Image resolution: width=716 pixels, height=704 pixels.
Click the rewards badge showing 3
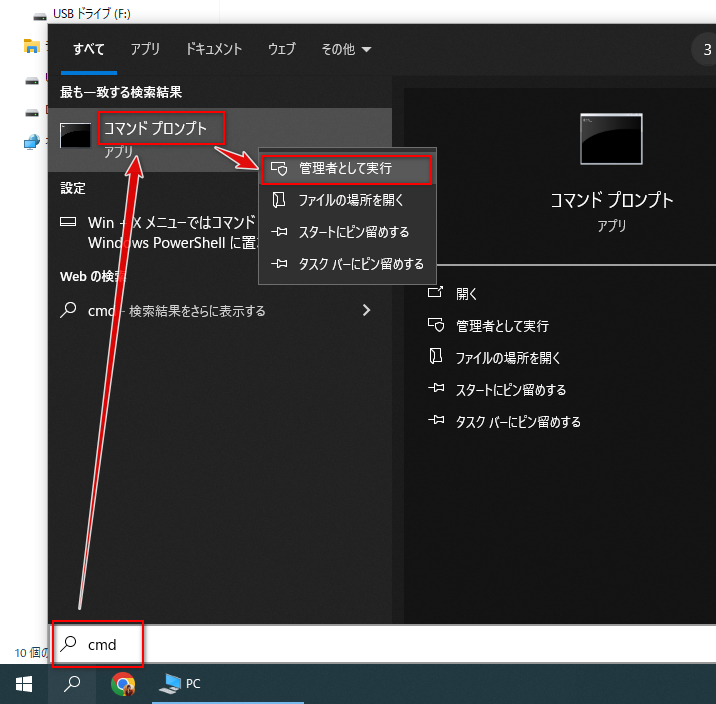click(705, 49)
